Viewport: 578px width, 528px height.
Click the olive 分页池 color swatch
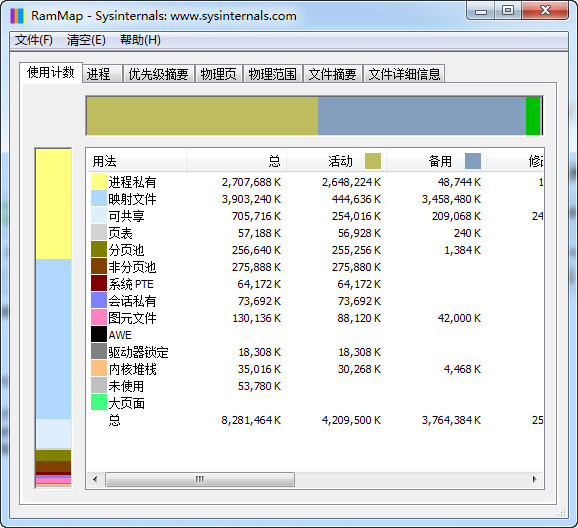(x=99, y=250)
